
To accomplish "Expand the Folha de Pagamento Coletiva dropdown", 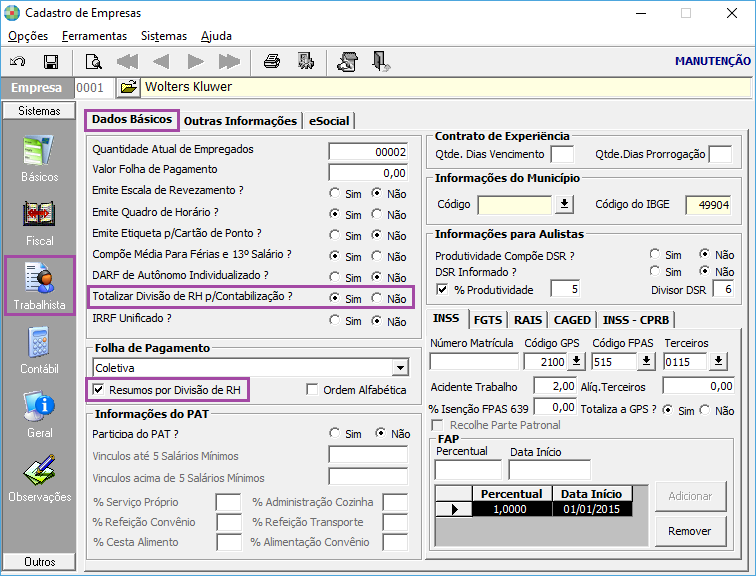I will point(401,367).
